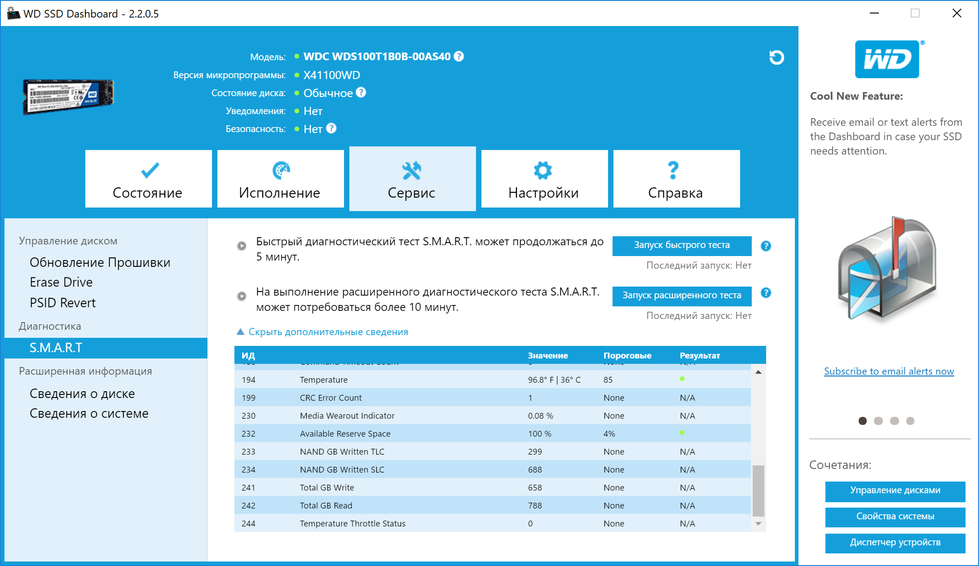Select Erase Drive in sidebar
Screen dimensions: 979x566
click(61, 283)
